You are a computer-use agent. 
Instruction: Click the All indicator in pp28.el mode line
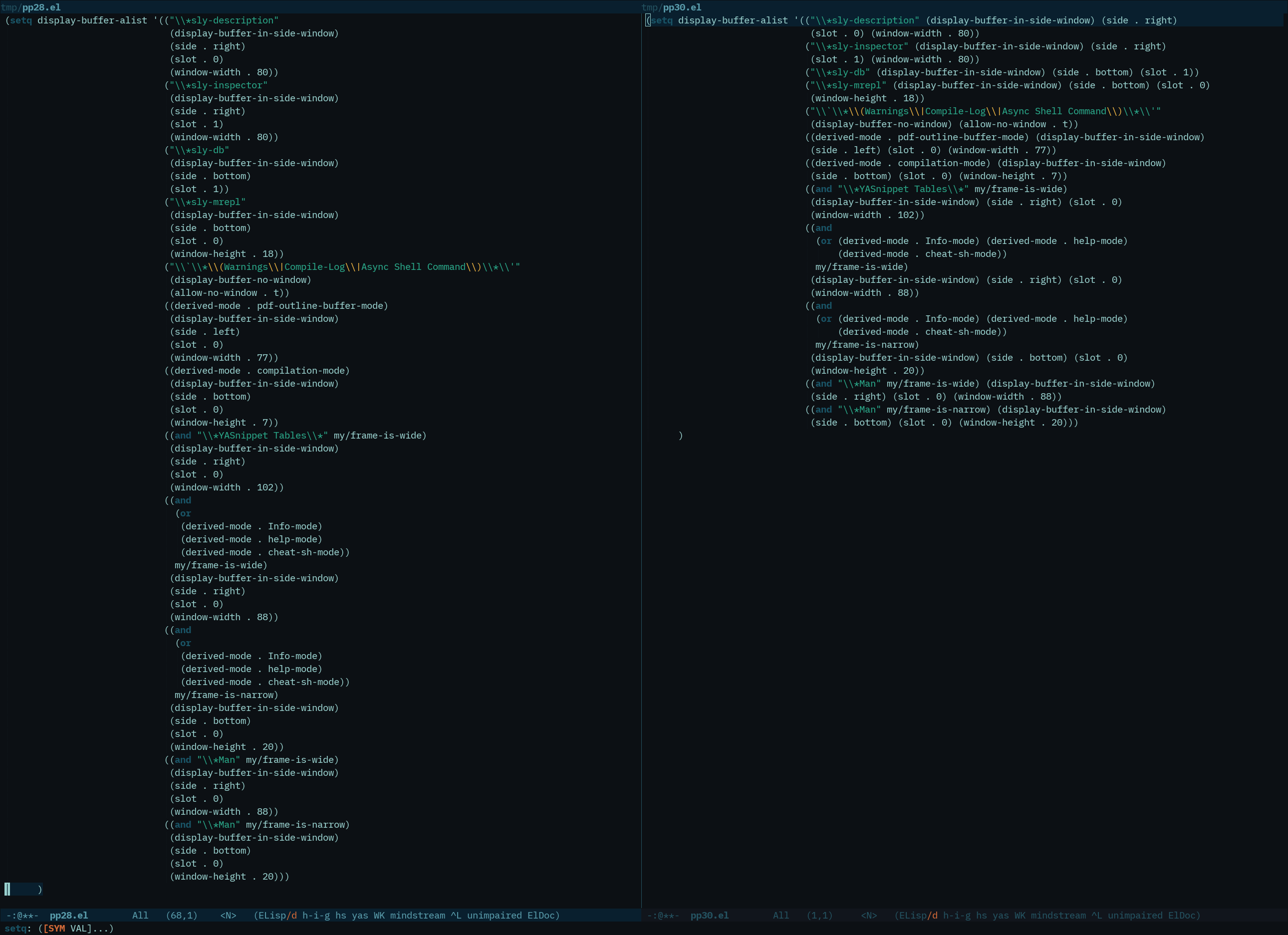pyautogui.click(x=140, y=915)
